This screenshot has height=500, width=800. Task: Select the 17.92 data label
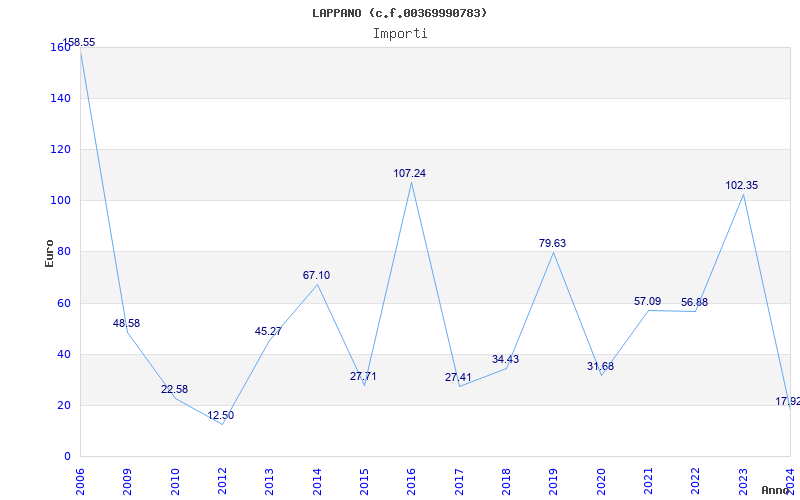(x=788, y=402)
